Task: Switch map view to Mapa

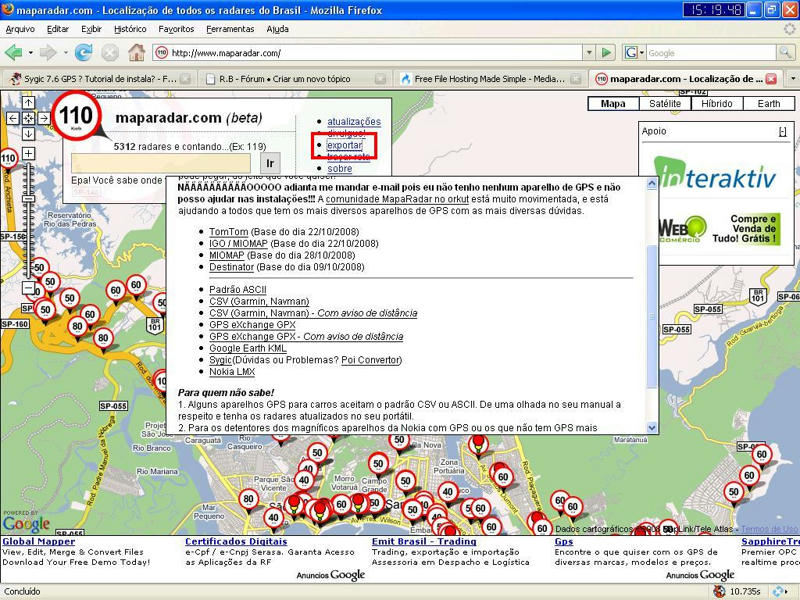Action: click(613, 104)
